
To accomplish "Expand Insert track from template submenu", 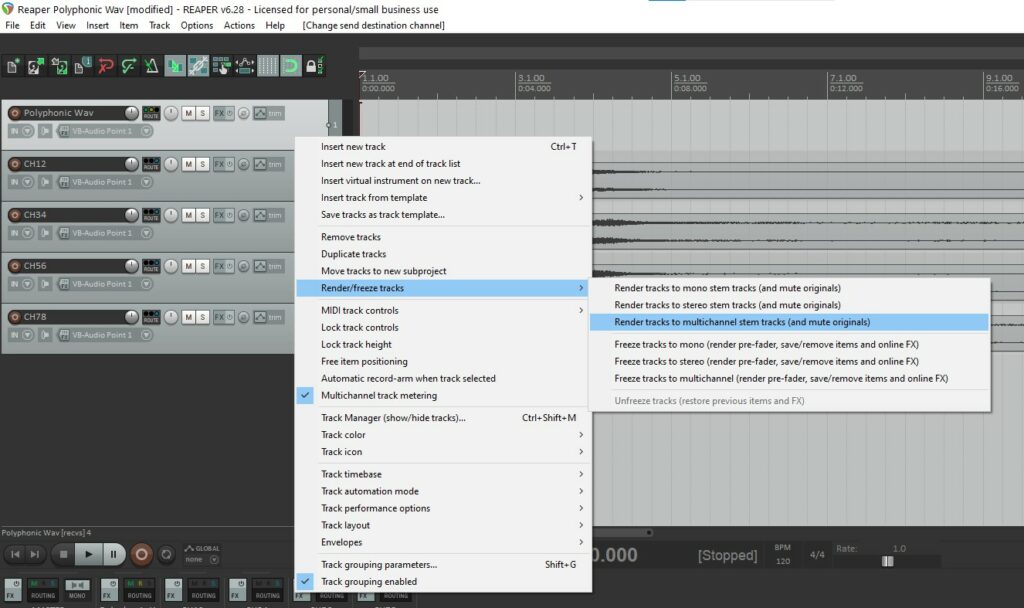I will (x=443, y=197).
